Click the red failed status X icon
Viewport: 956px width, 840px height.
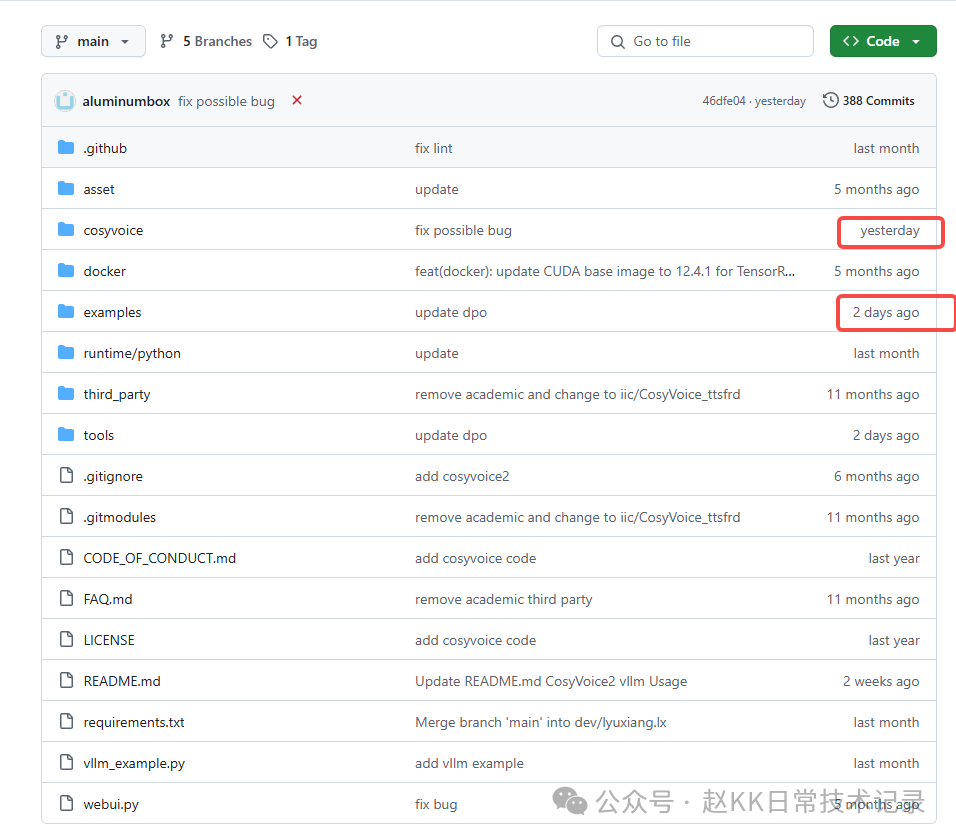point(297,100)
